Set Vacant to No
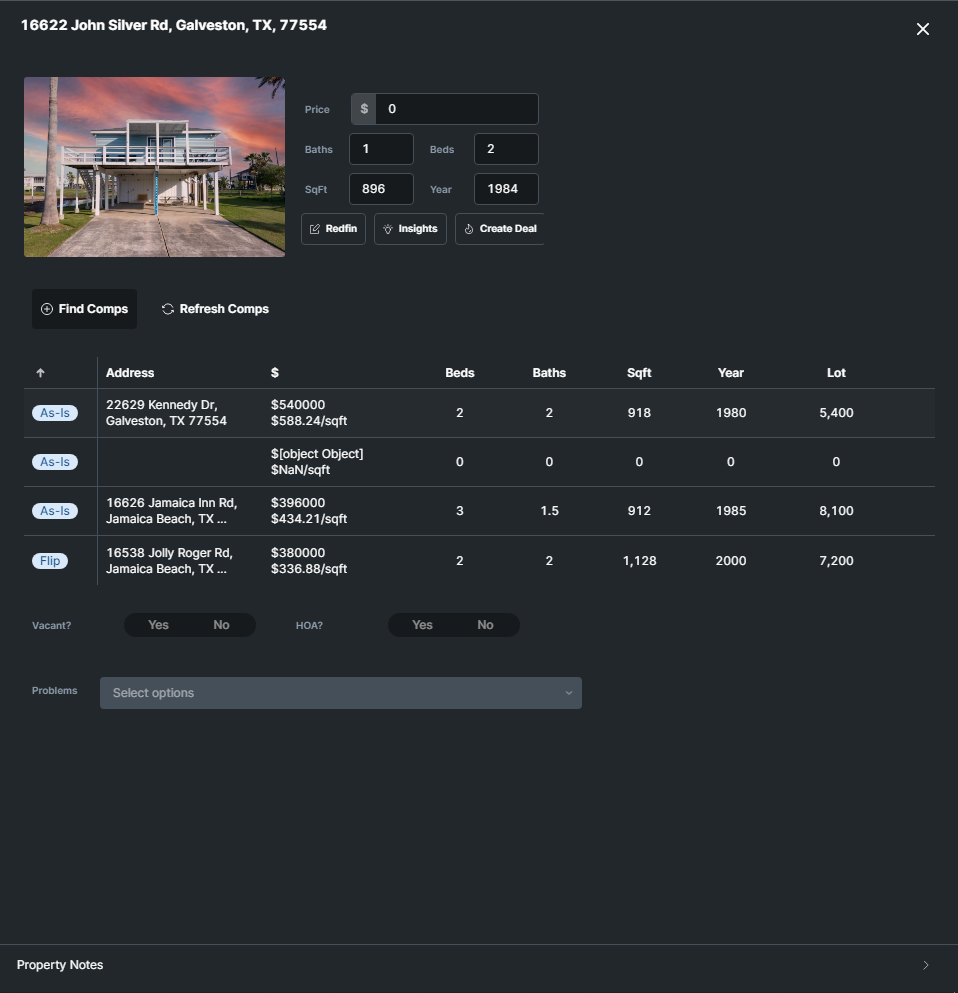 (221, 625)
